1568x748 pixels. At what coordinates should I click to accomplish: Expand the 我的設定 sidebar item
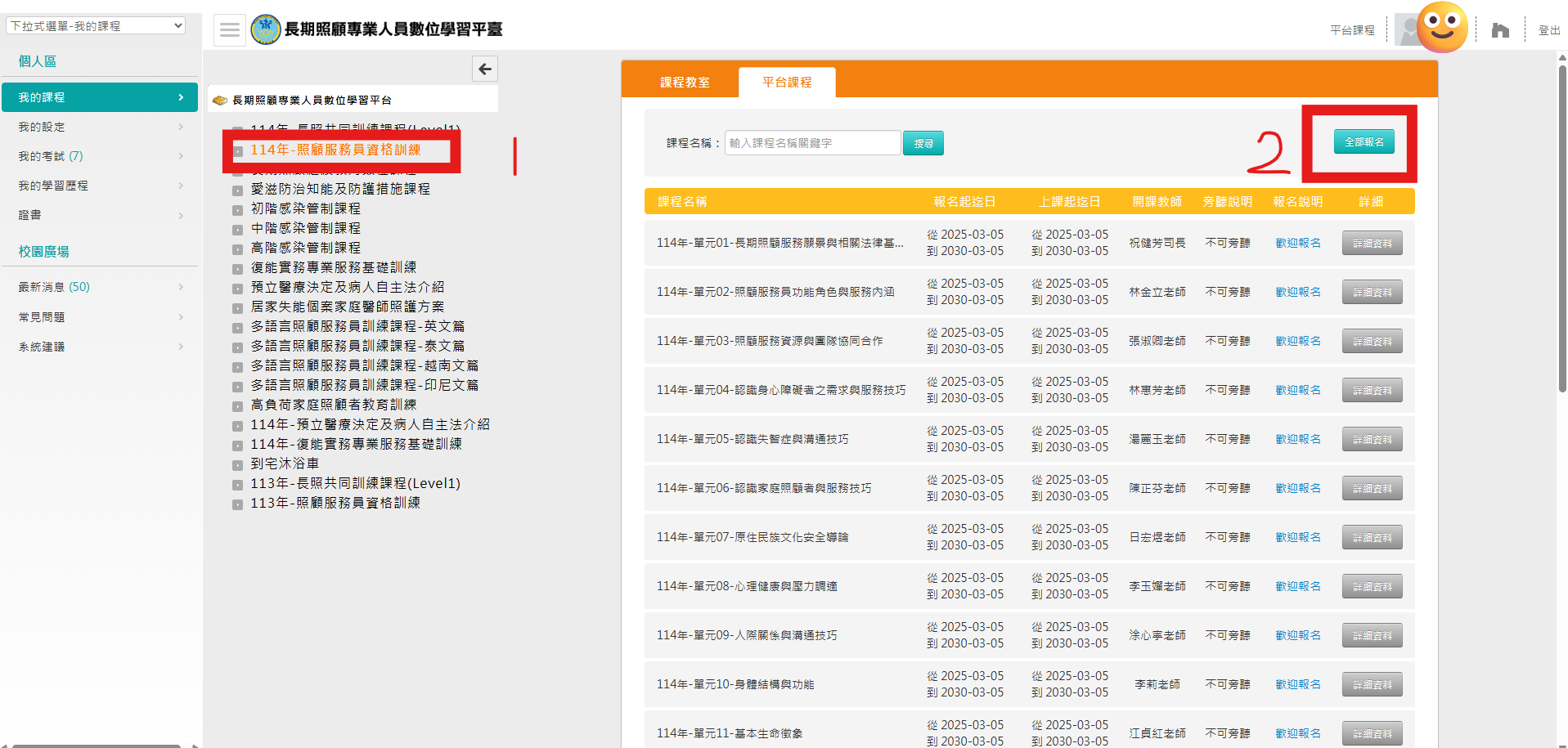point(100,127)
